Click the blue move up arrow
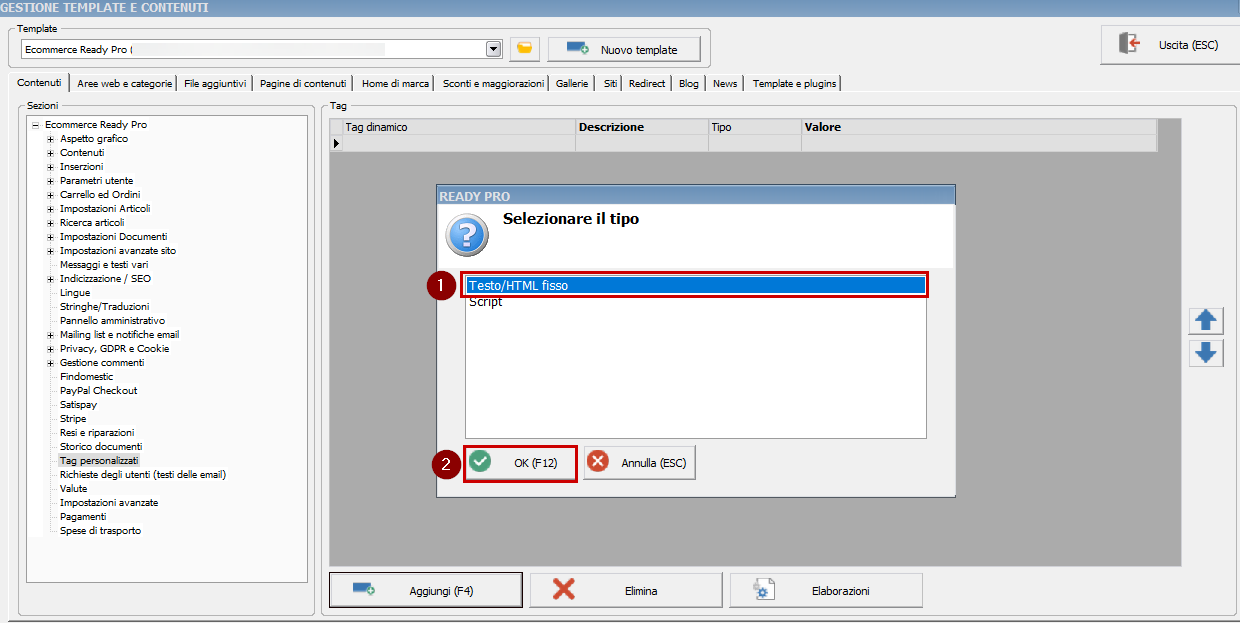1240x623 pixels. pyautogui.click(x=1206, y=321)
